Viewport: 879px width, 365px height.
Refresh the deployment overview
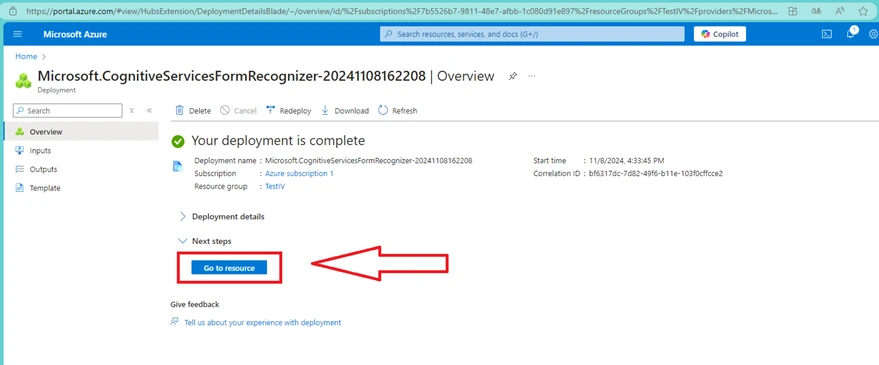point(397,110)
